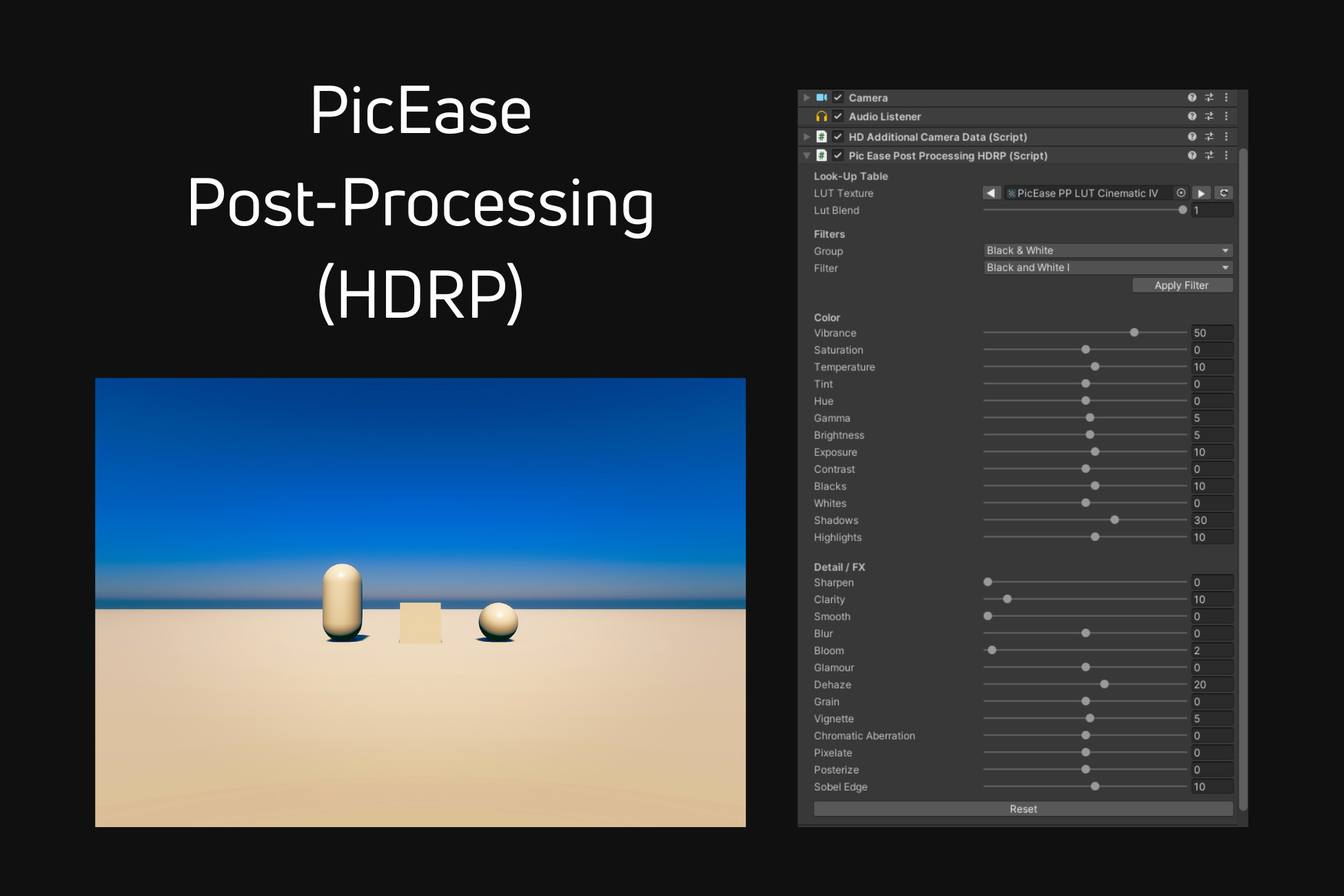Expand the HD Additional Camera Data foldout
The width and height of the screenshot is (1344, 896).
tap(806, 136)
